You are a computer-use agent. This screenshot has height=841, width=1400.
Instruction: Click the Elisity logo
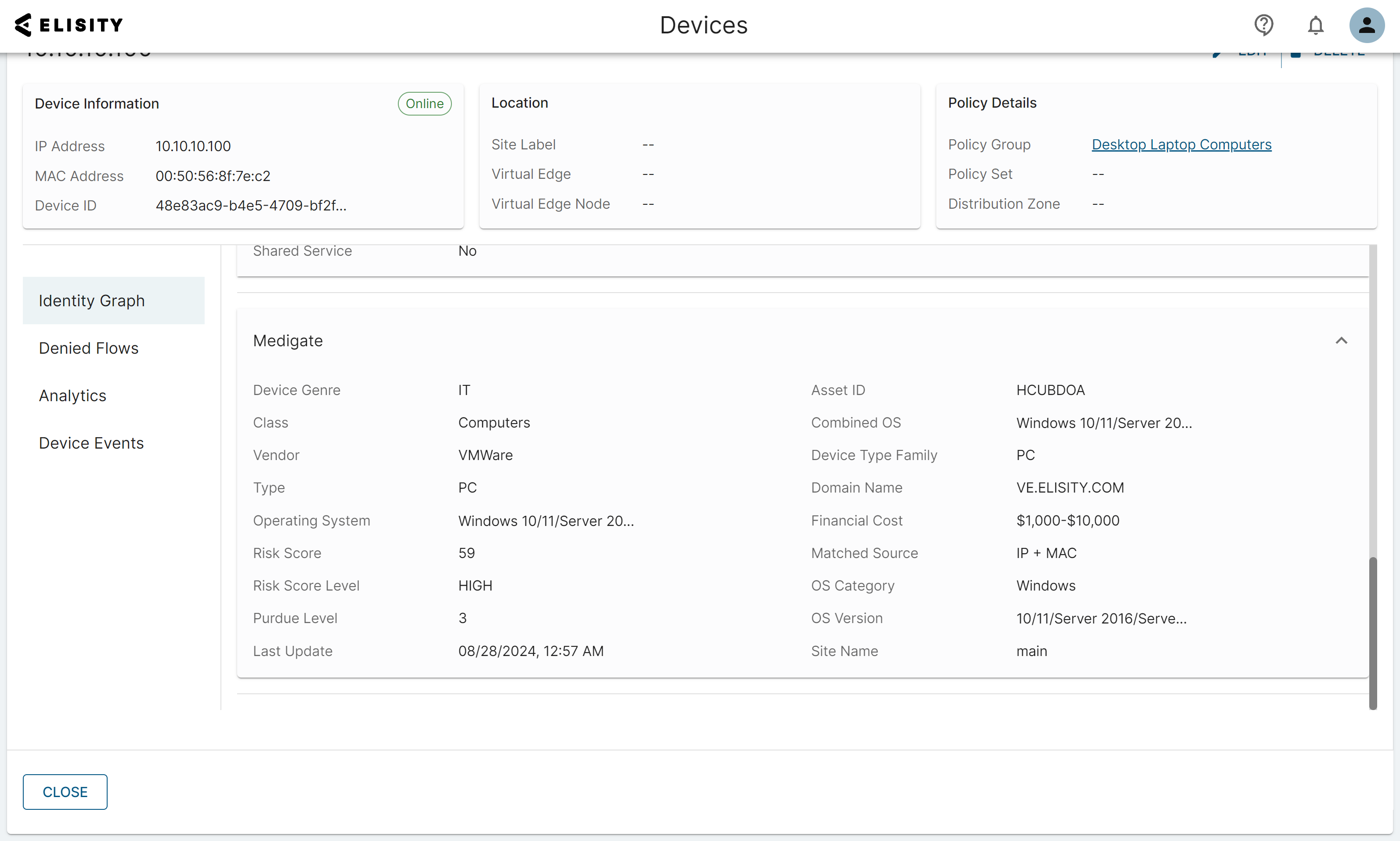pos(69,25)
